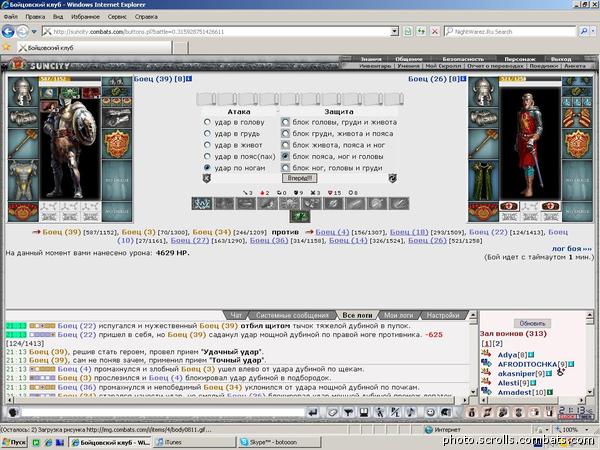Click the left character's helmet slot

click(23, 91)
